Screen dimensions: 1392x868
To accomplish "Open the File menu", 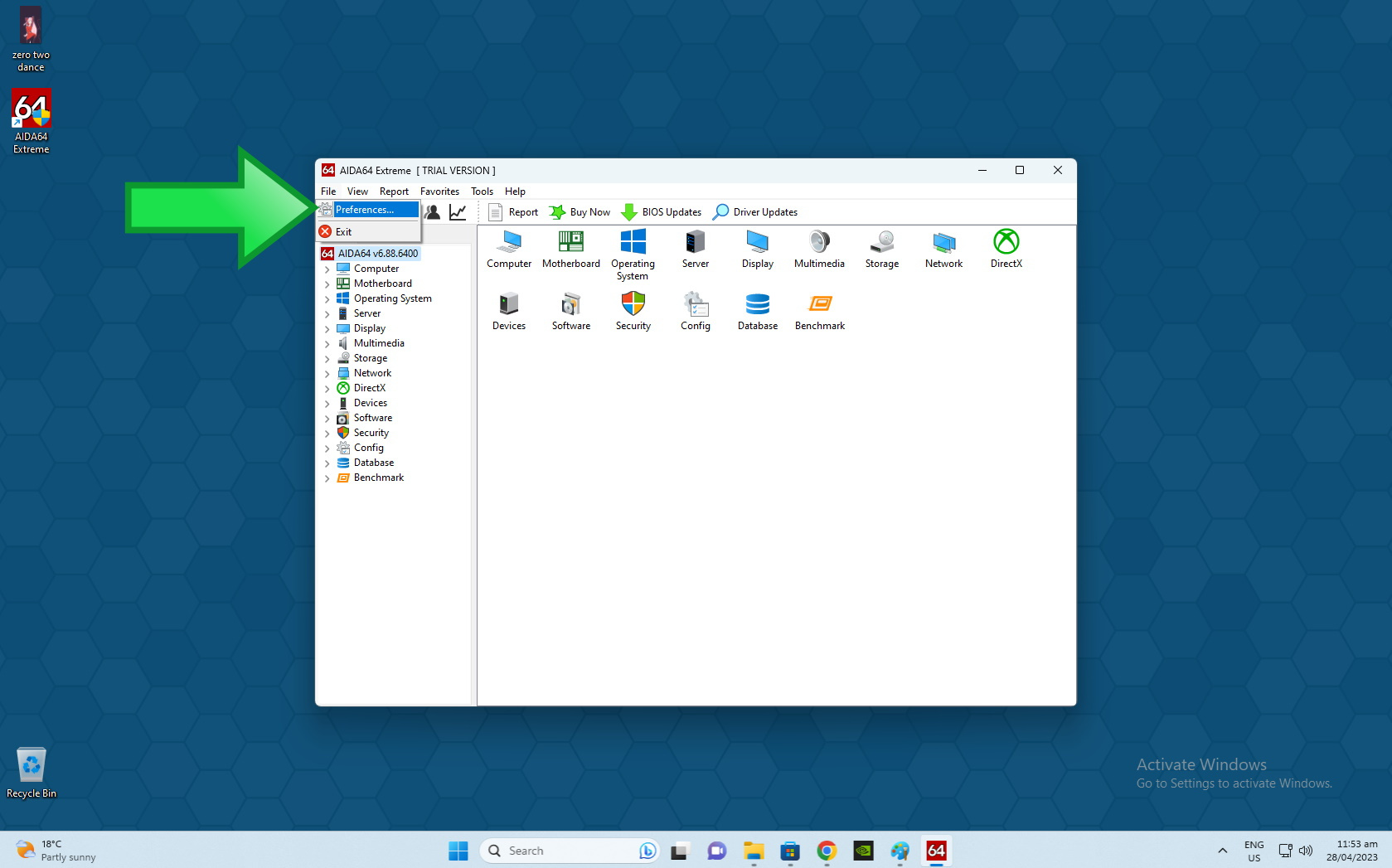I will (328, 192).
